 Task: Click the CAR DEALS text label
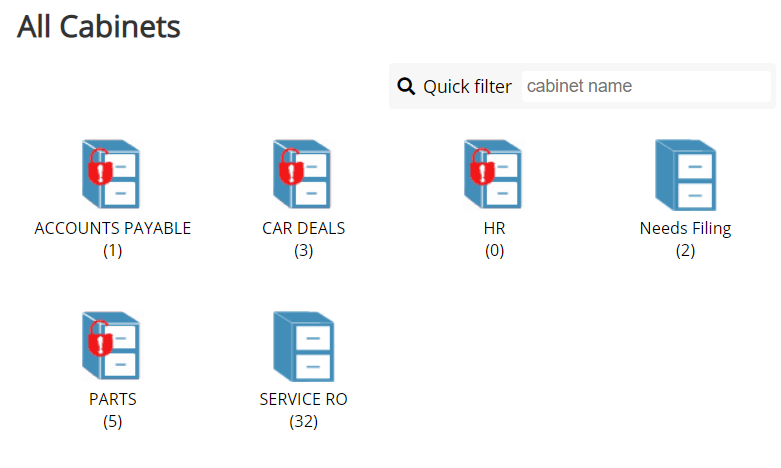[x=303, y=228]
